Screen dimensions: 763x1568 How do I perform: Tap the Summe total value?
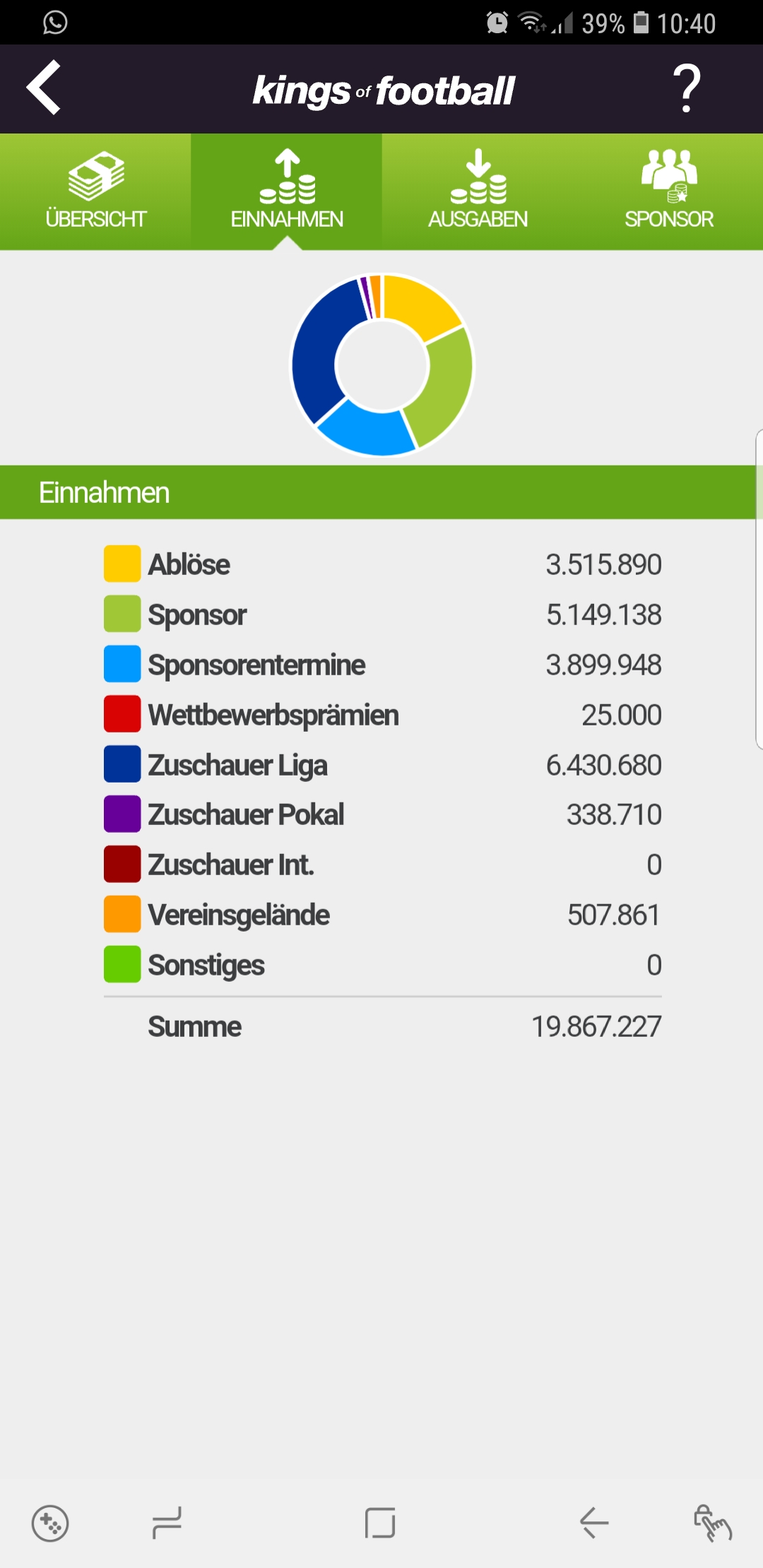[596, 1027]
